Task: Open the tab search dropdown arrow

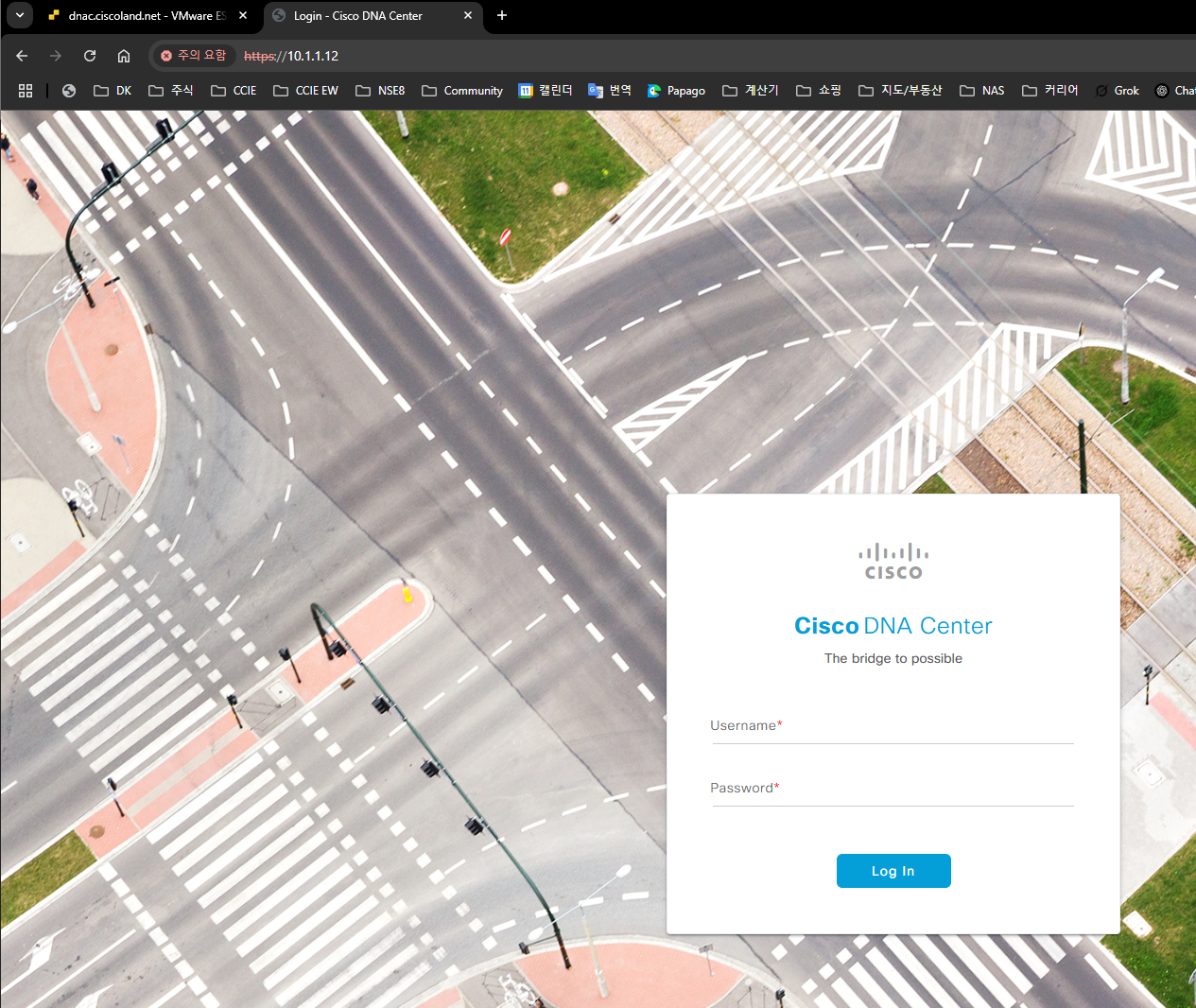Action: (20, 15)
